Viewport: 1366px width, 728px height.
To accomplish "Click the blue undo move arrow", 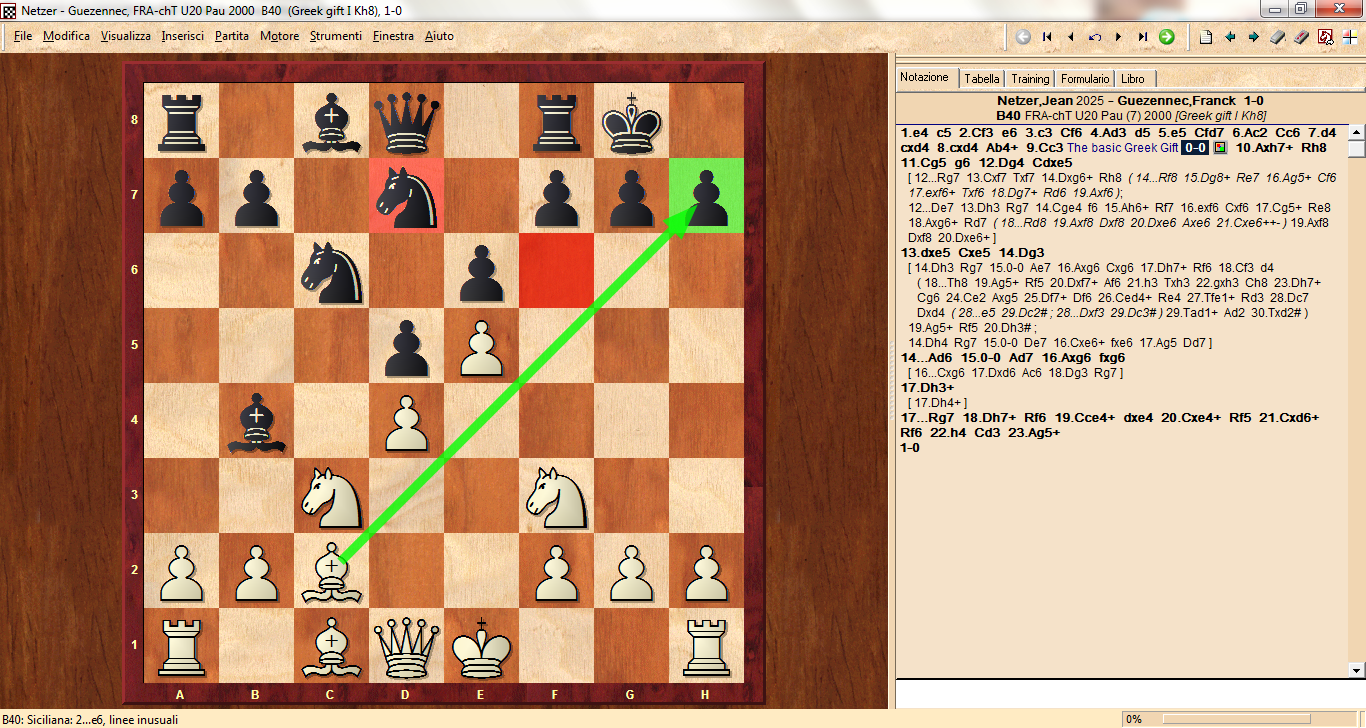I will [1095, 37].
